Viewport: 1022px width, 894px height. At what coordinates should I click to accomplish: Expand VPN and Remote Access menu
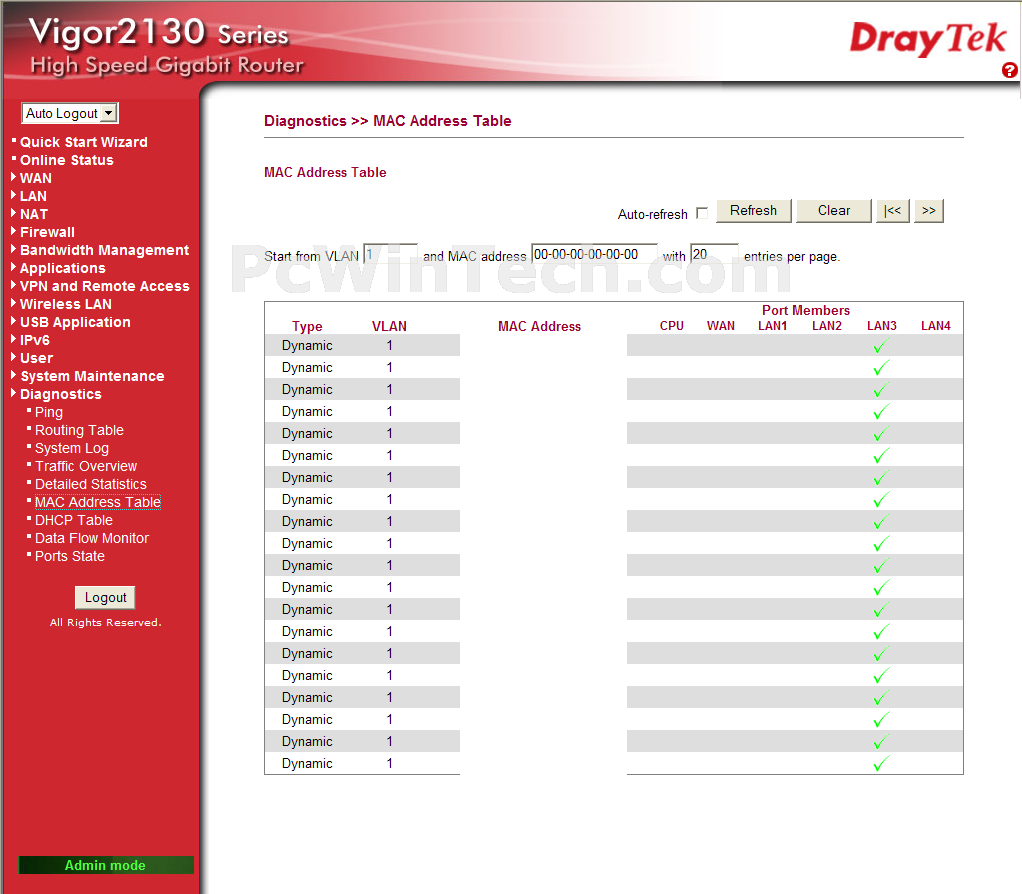104,286
